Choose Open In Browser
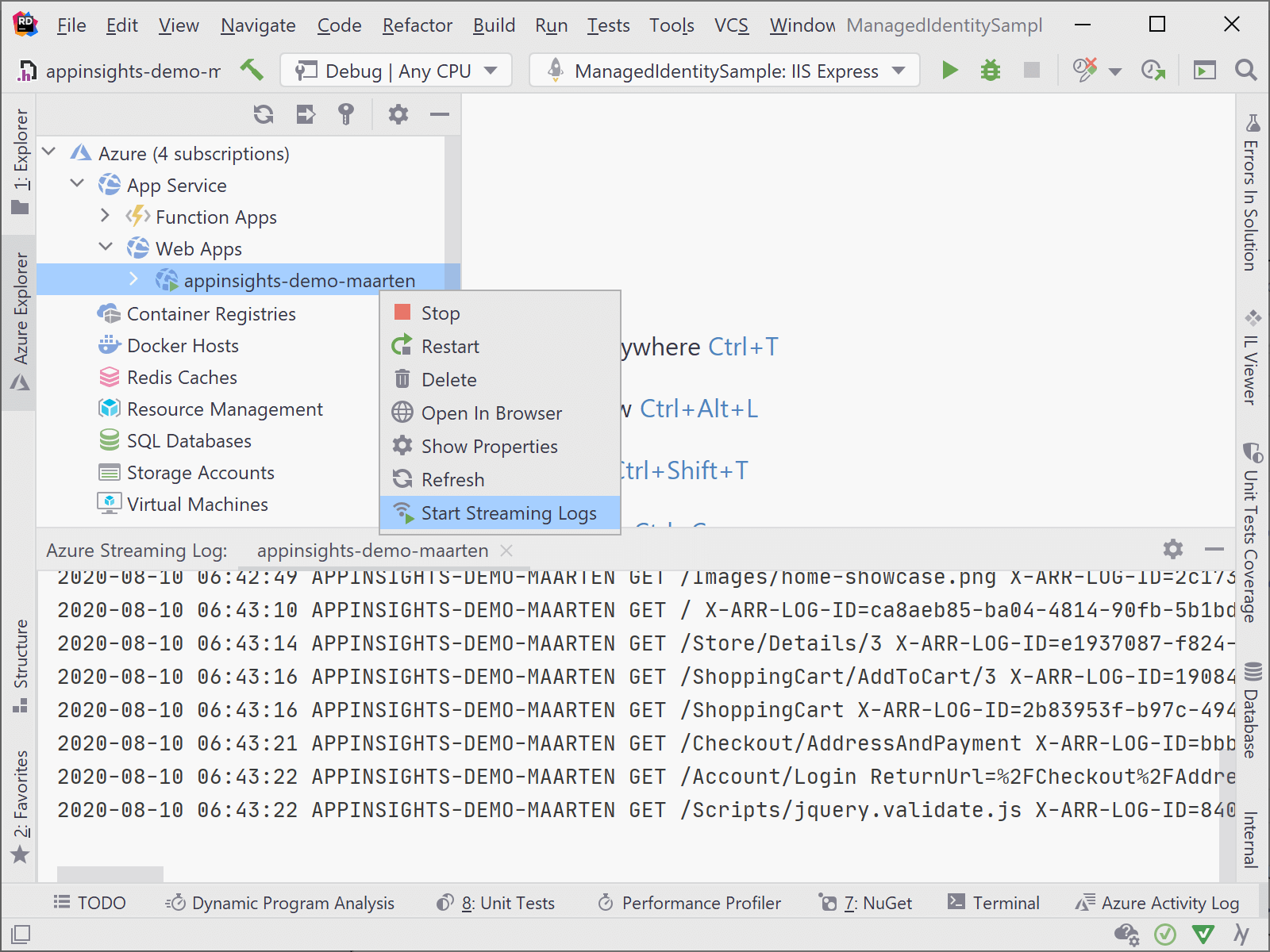 [x=500, y=413]
